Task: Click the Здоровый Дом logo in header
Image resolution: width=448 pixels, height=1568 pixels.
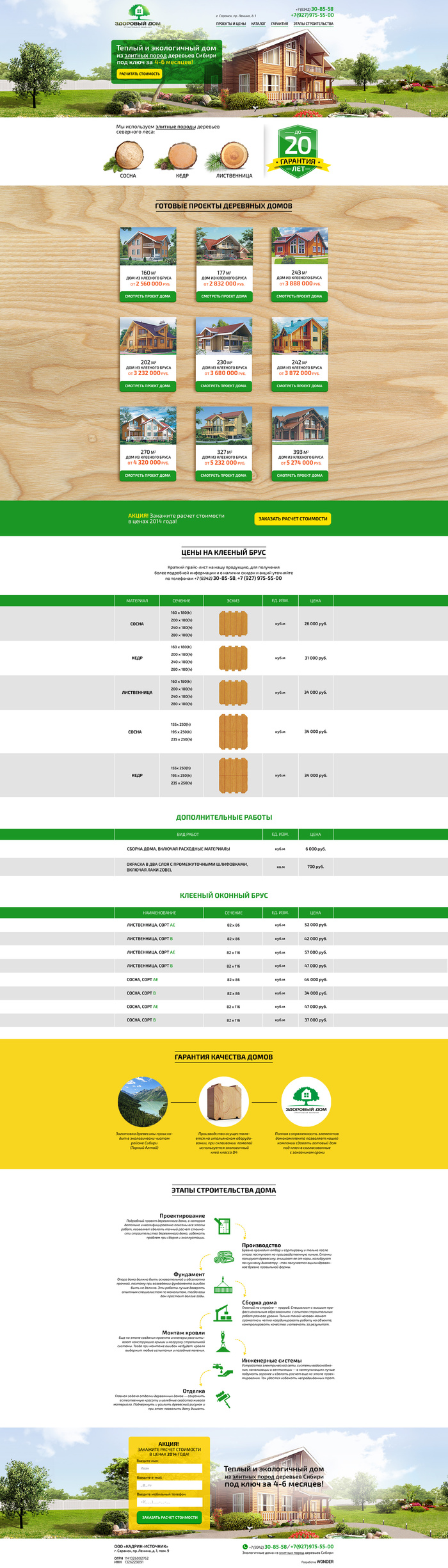Action: click(138, 16)
